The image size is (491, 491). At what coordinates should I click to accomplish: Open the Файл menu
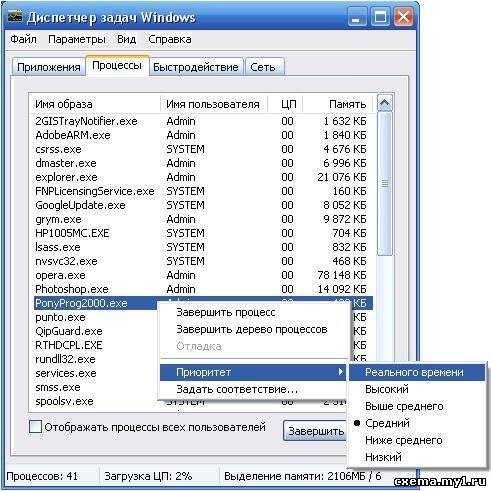[23, 39]
